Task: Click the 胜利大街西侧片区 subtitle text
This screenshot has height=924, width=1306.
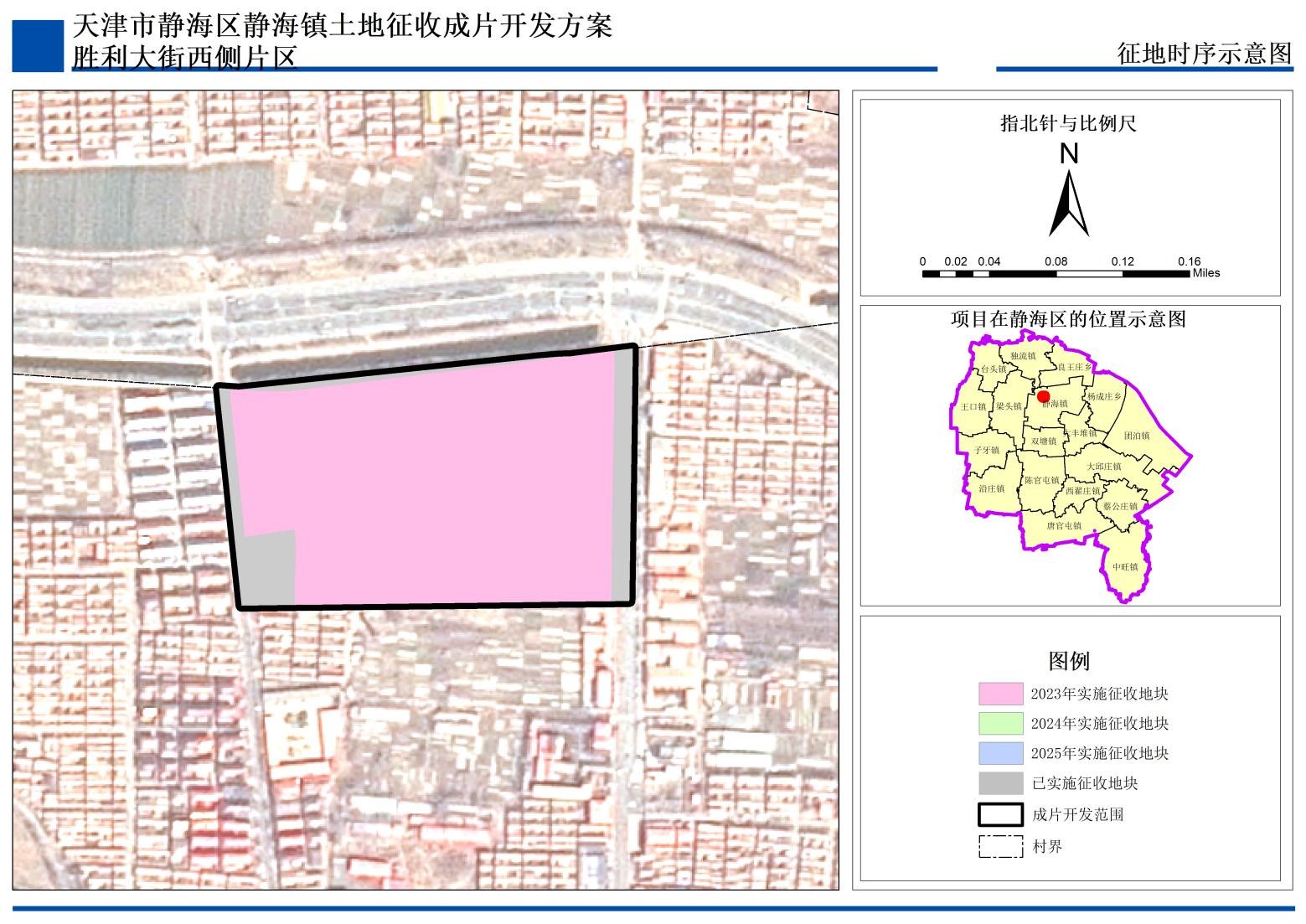Action: (x=184, y=57)
